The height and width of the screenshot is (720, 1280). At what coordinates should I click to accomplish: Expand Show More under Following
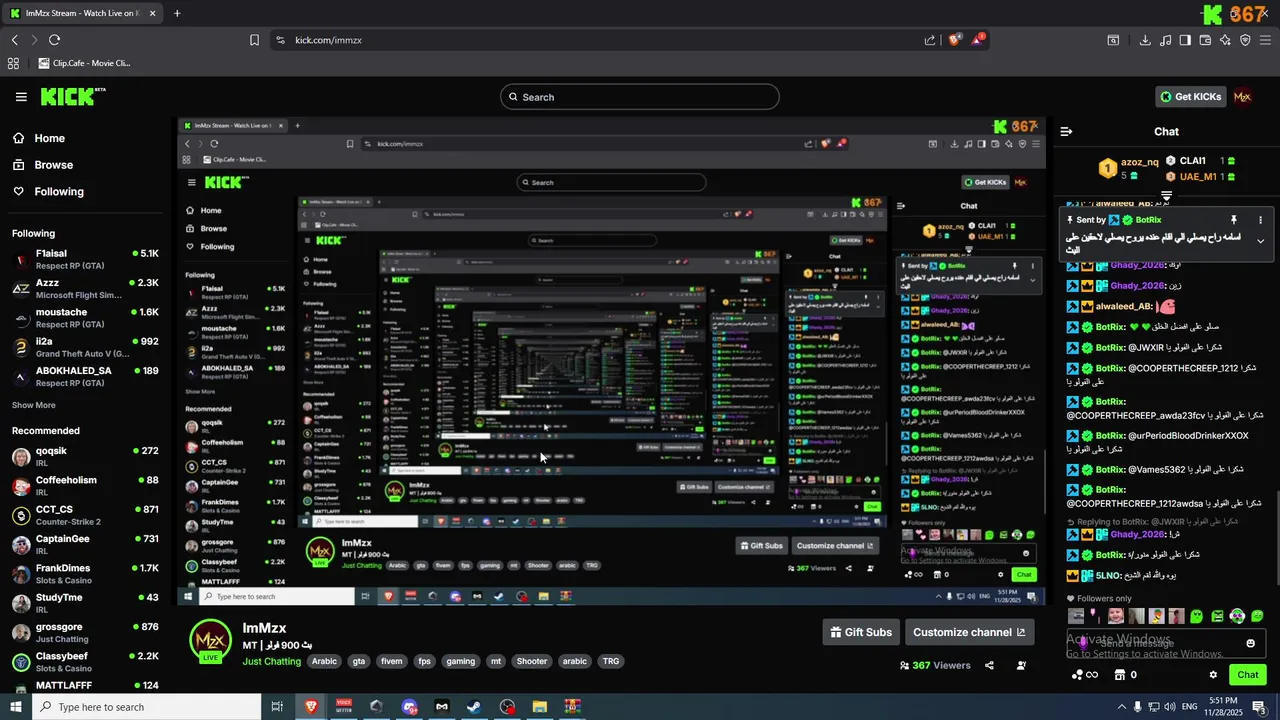pyautogui.click(x=34, y=405)
